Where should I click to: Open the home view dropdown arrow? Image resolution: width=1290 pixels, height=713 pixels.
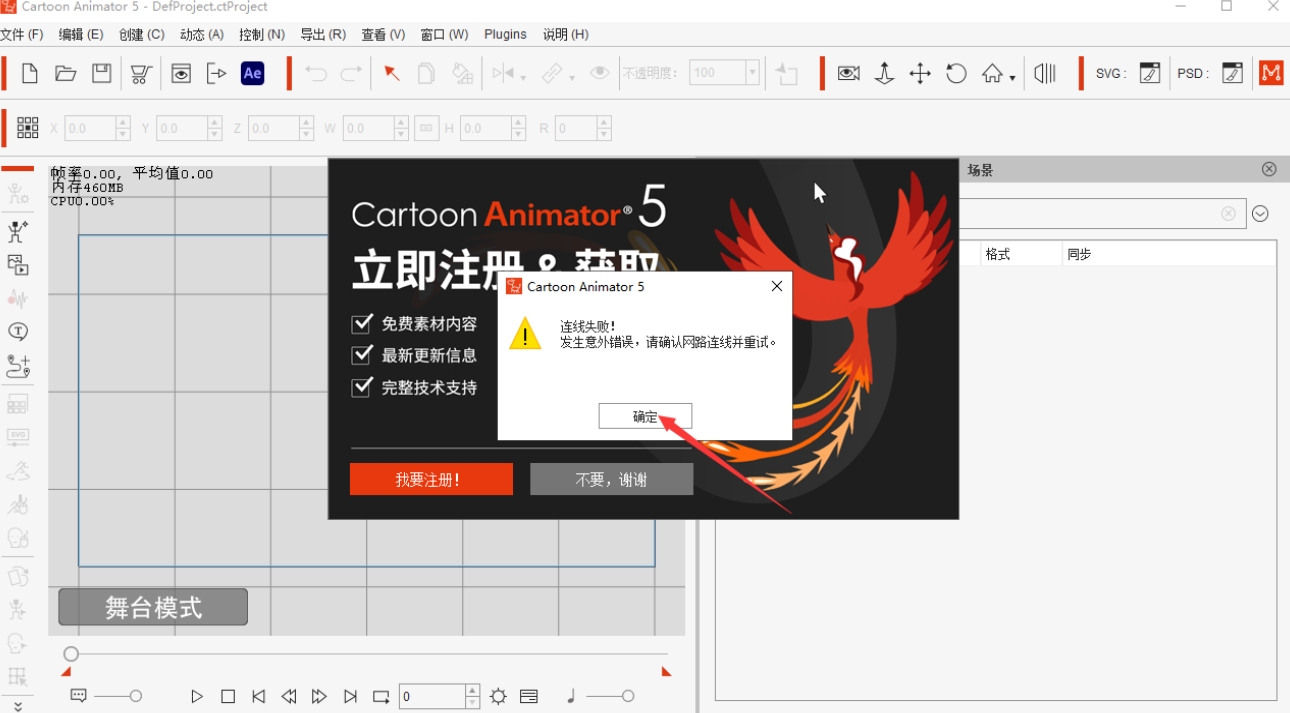point(1012,78)
